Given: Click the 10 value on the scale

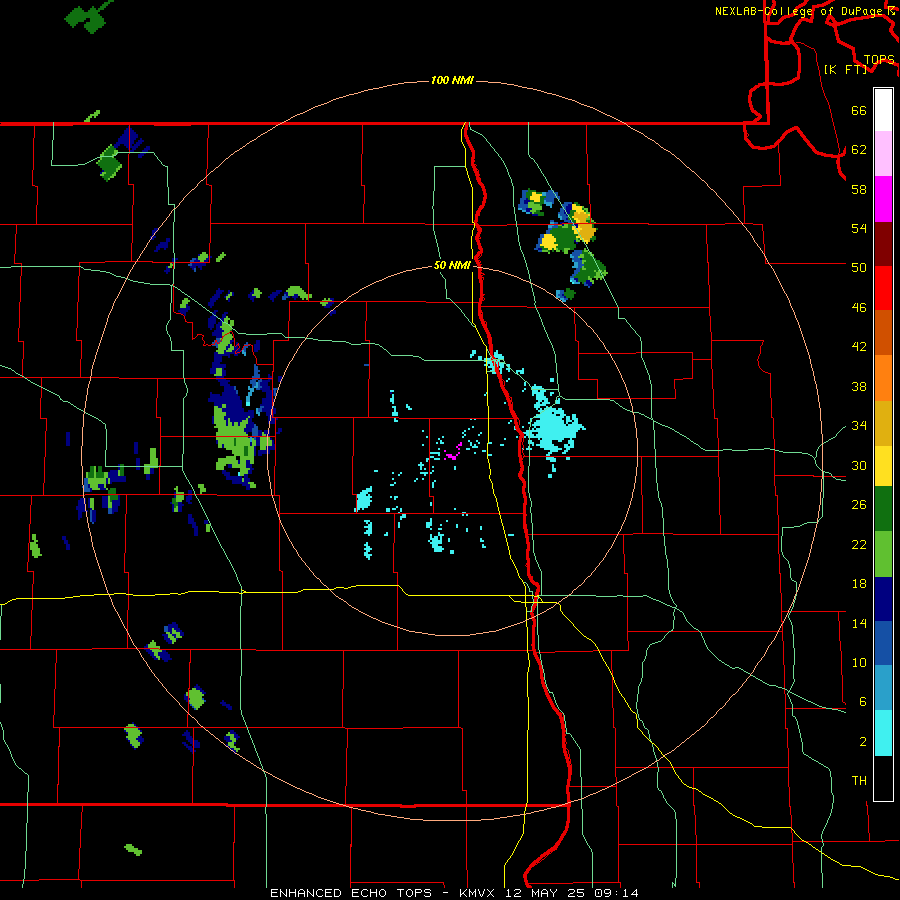Looking at the screenshot, I should 859,663.
